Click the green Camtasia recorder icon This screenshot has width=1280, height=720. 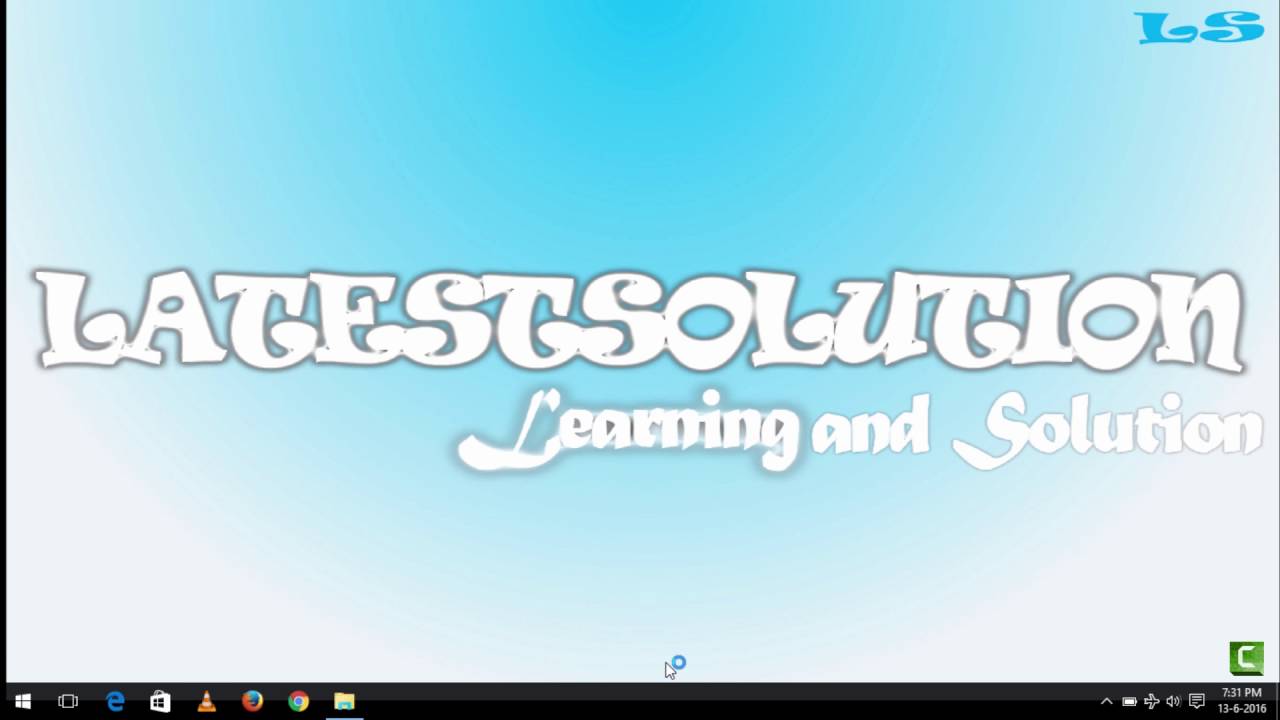(1246, 659)
